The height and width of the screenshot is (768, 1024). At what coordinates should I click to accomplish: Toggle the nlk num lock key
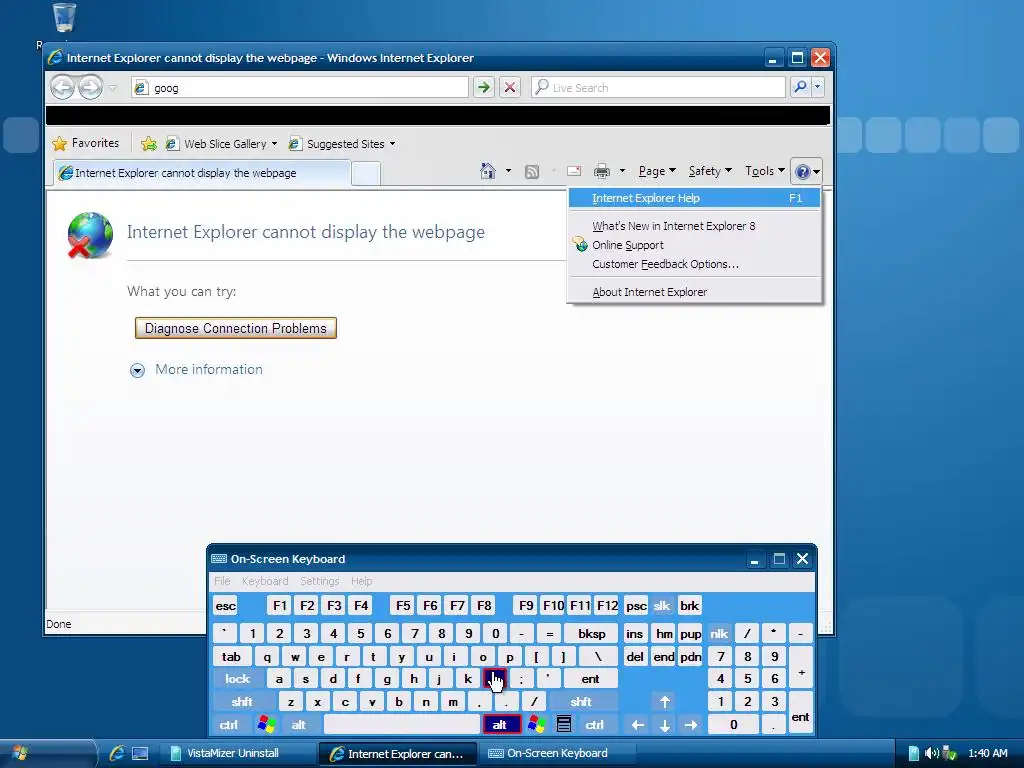(719, 633)
